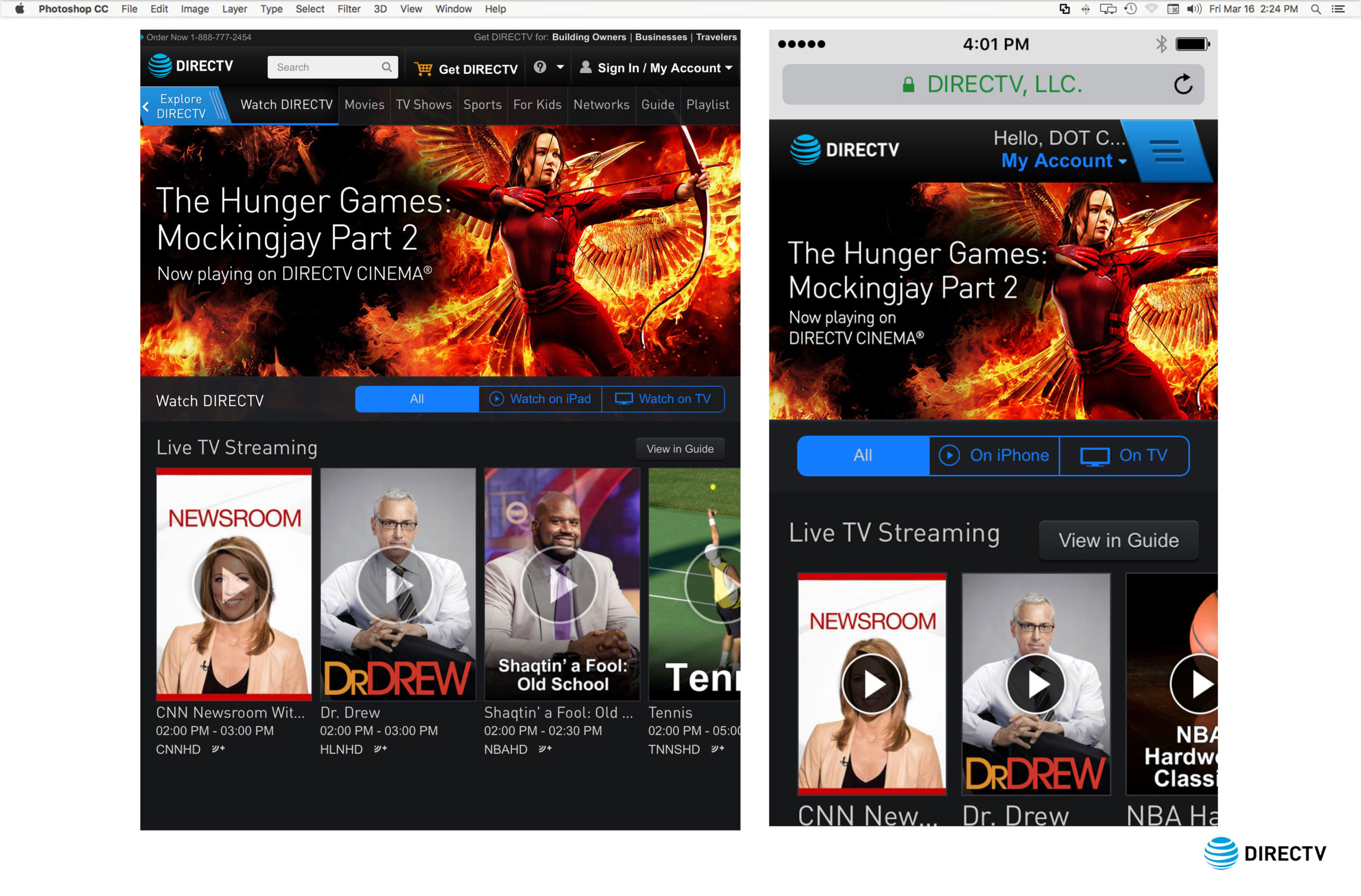This screenshot has height=896, width=1361.
Task: Play Dr. Drew in the mobile view
Action: pyautogui.click(x=1036, y=684)
